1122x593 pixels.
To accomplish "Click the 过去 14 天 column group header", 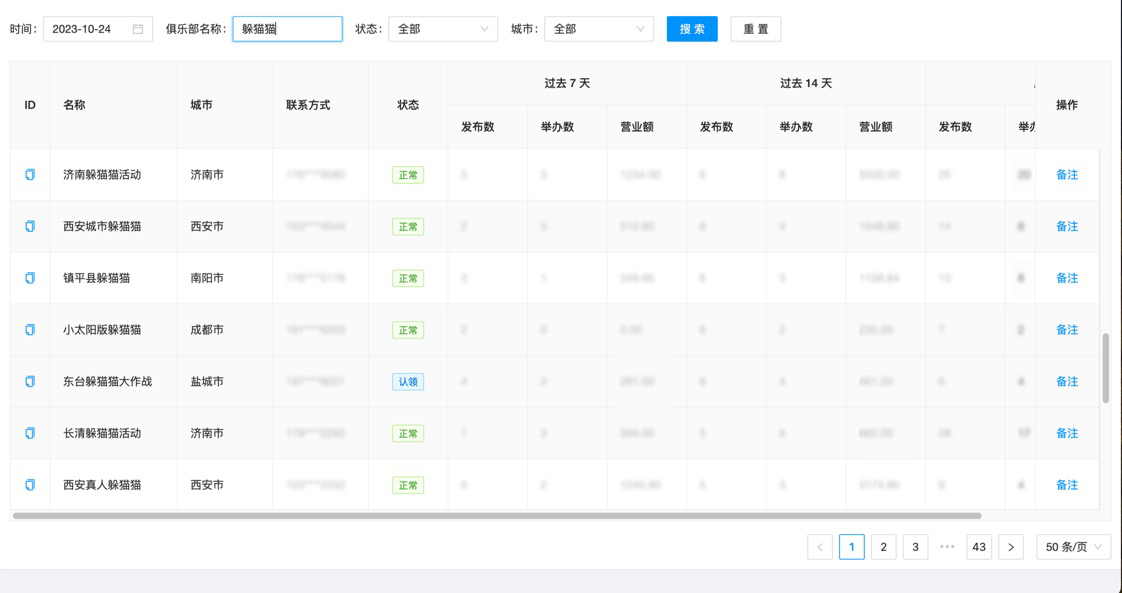I will [806, 83].
